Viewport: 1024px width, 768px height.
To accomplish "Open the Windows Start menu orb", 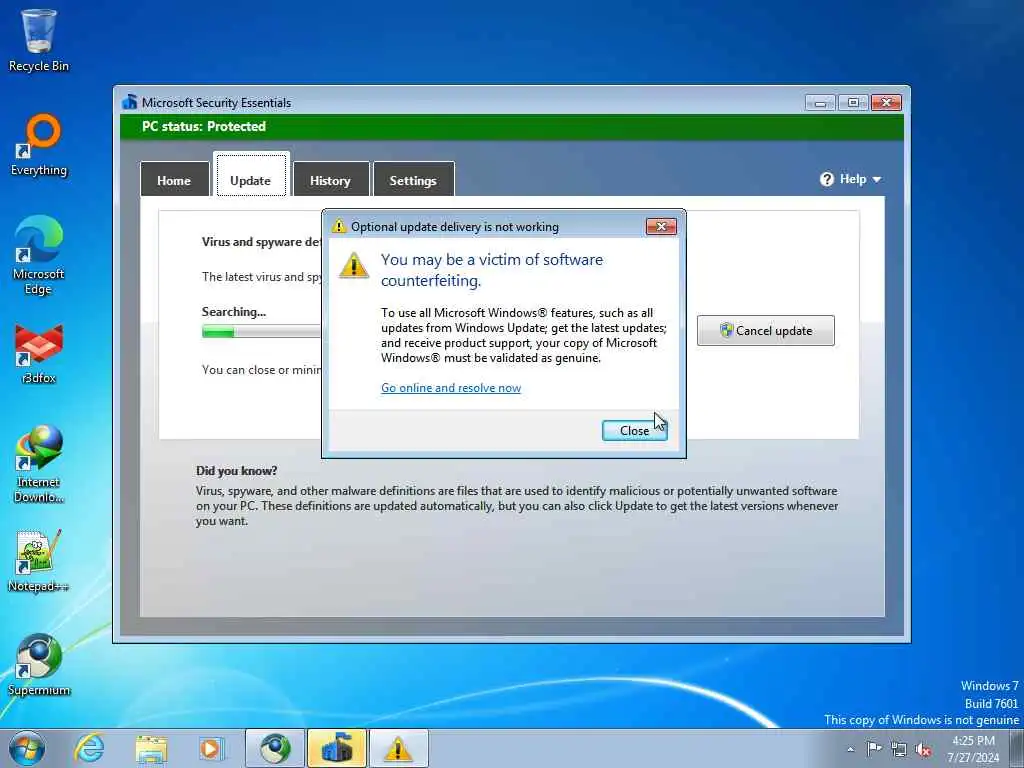I will click(27, 748).
